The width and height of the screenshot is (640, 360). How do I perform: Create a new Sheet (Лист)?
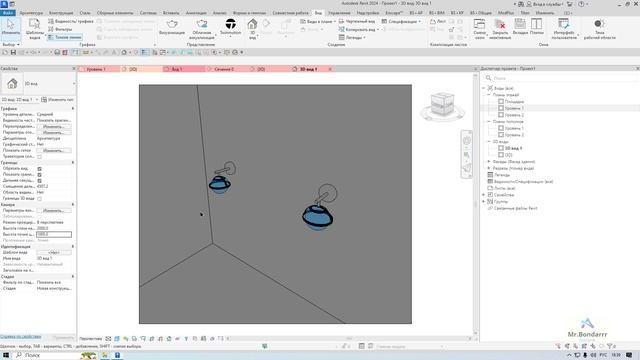(438, 21)
